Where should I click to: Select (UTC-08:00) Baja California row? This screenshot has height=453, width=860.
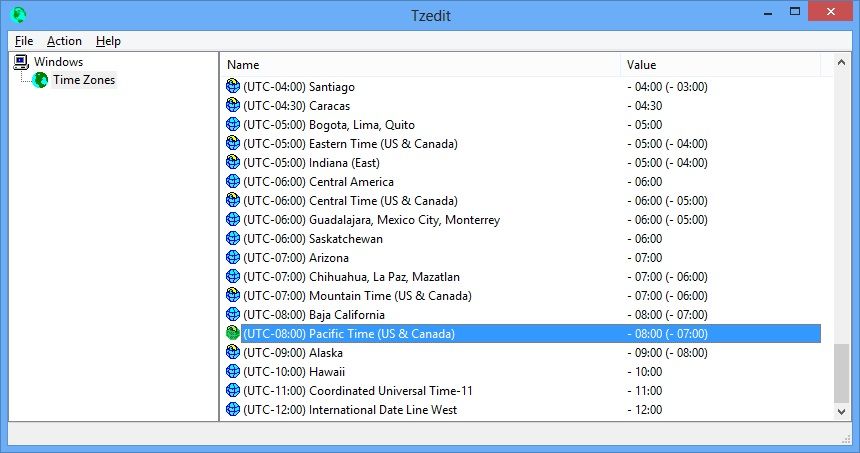[523, 315]
